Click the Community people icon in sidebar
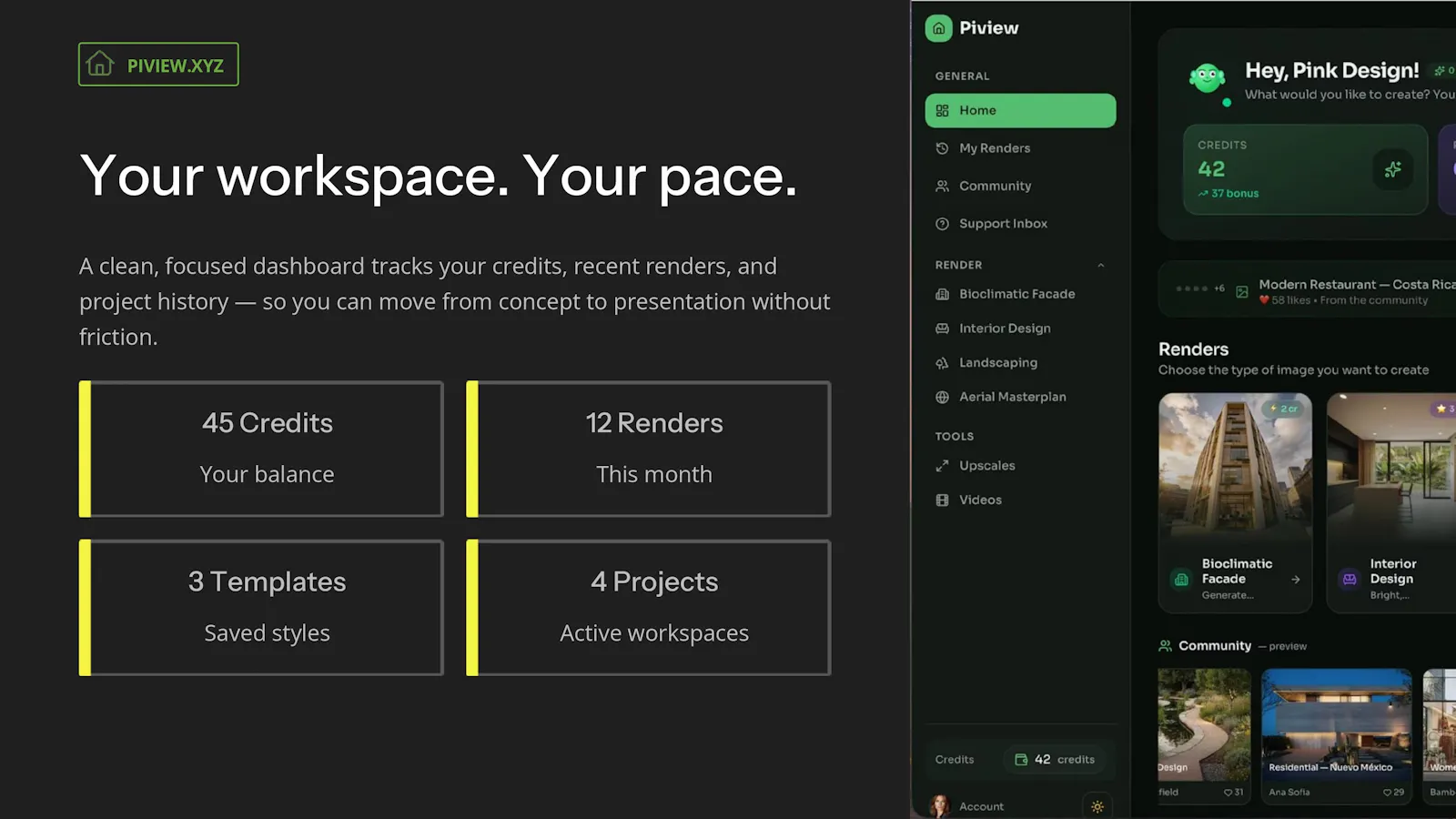This screenshot has height=819, width=1456. (x=943, y=186)
